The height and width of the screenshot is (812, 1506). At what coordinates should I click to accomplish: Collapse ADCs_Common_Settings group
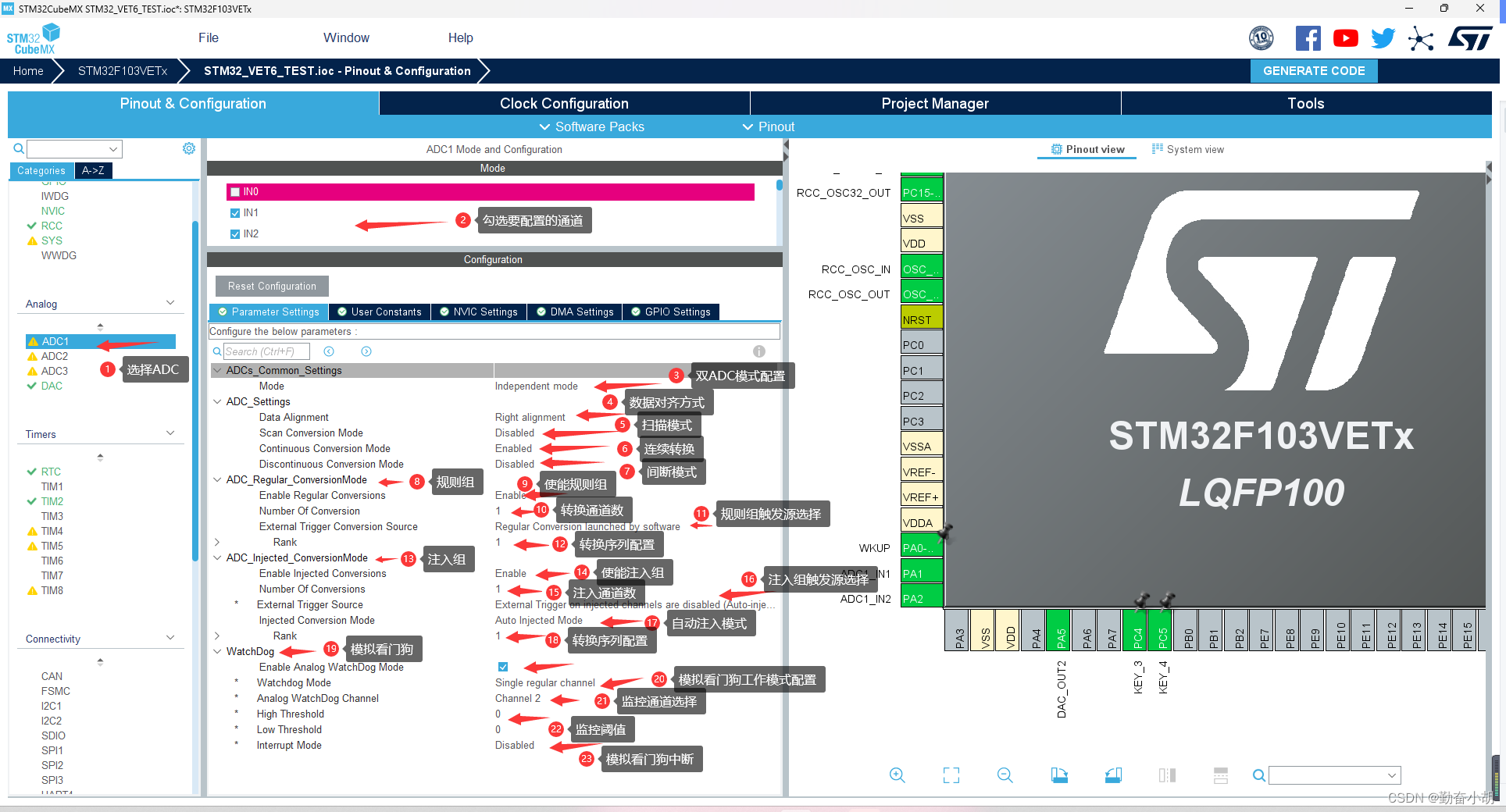(217, 370)
